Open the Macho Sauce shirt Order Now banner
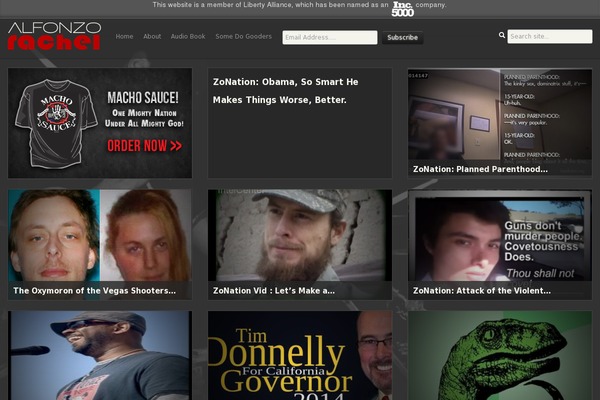The width and height of the screenshot is (600, 400). click(100, 123)
